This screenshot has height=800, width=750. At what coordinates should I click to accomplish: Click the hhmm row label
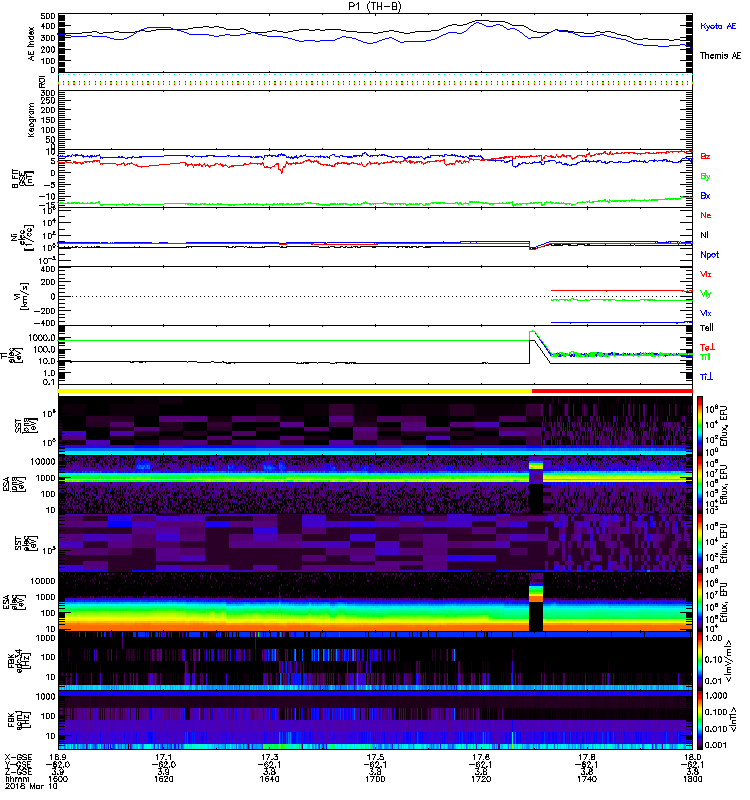16,779
